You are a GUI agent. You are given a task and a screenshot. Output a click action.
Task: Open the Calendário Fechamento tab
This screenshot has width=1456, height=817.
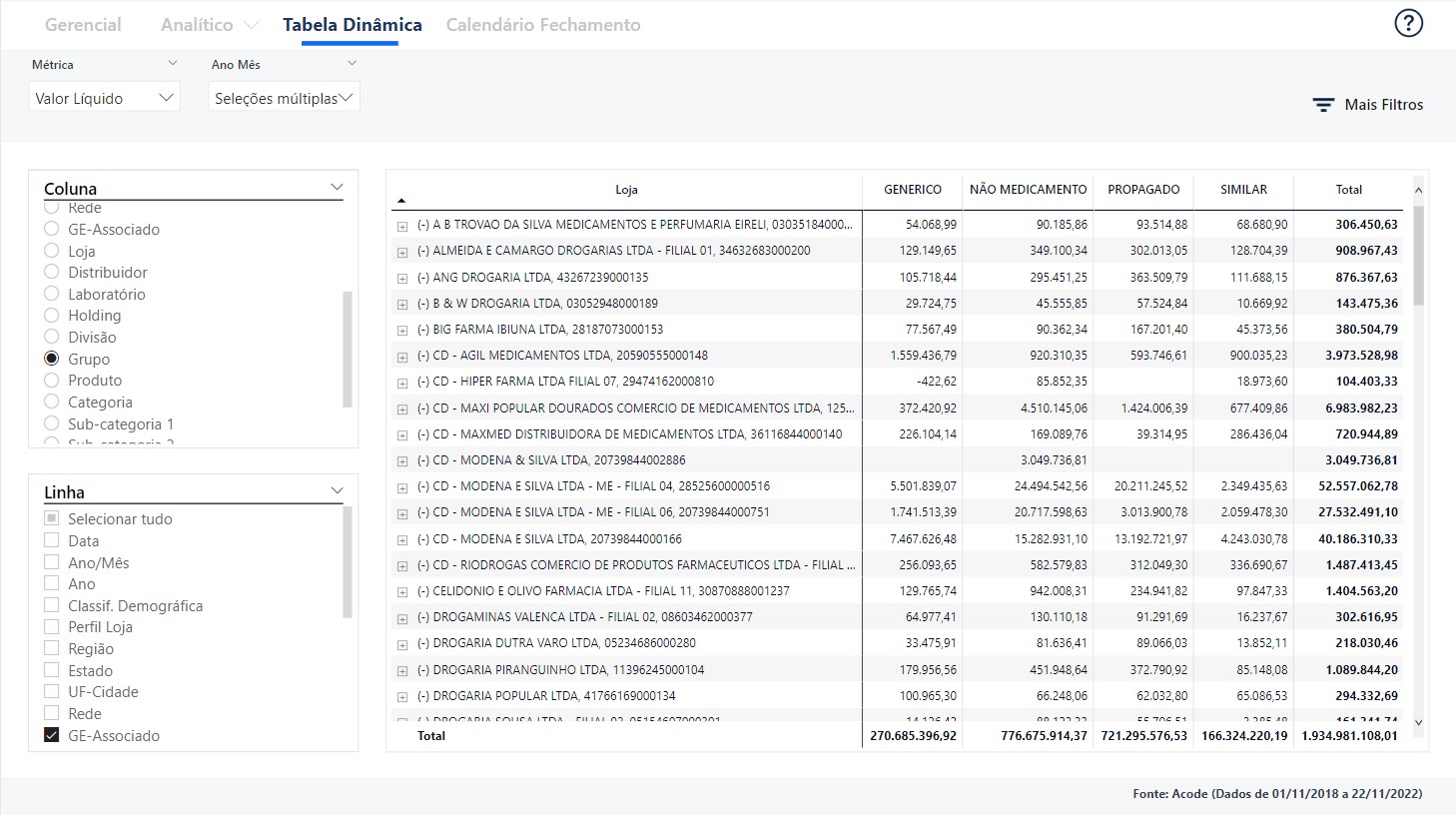tap(543, 25)
